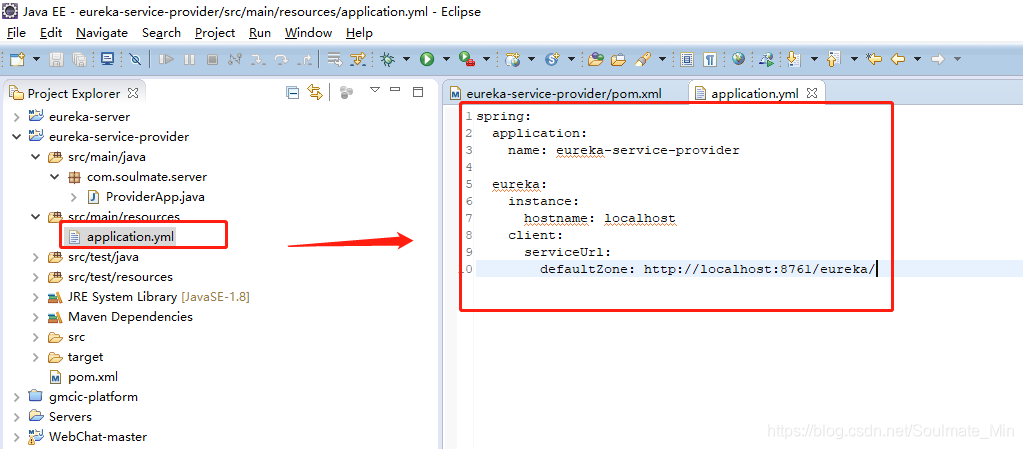The image size is (1023, 449).
Task: Click the Search flashlight icon
Action: tap(643, 59)
